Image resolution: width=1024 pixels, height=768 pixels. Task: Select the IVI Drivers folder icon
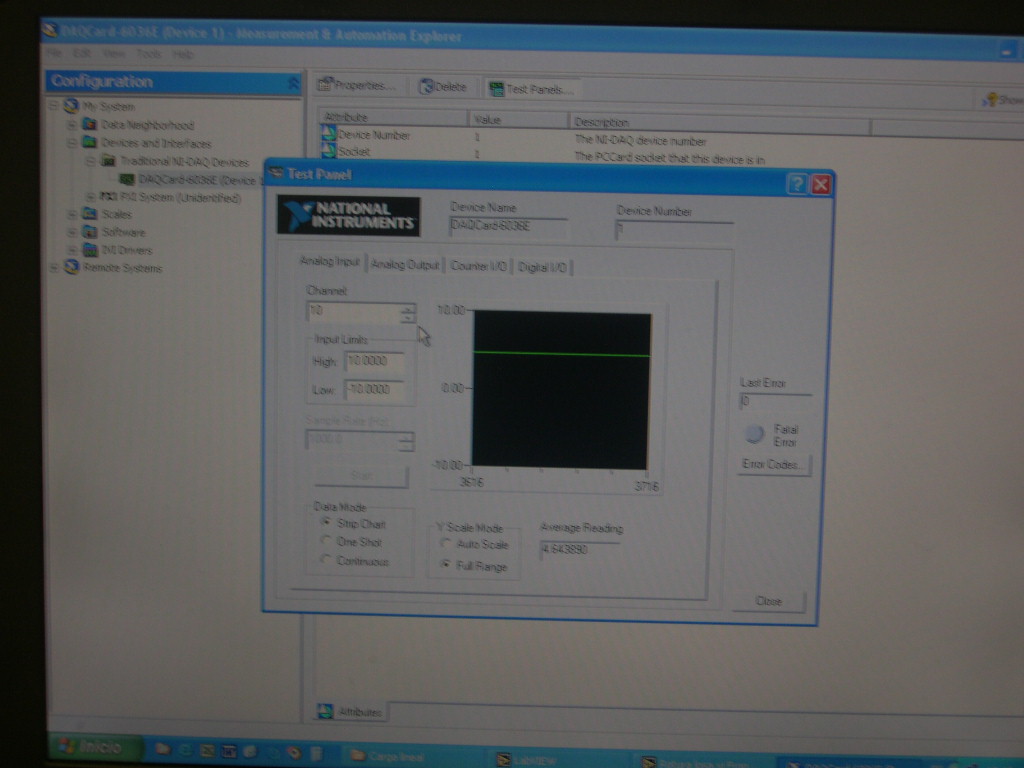[x=90, y=249]
